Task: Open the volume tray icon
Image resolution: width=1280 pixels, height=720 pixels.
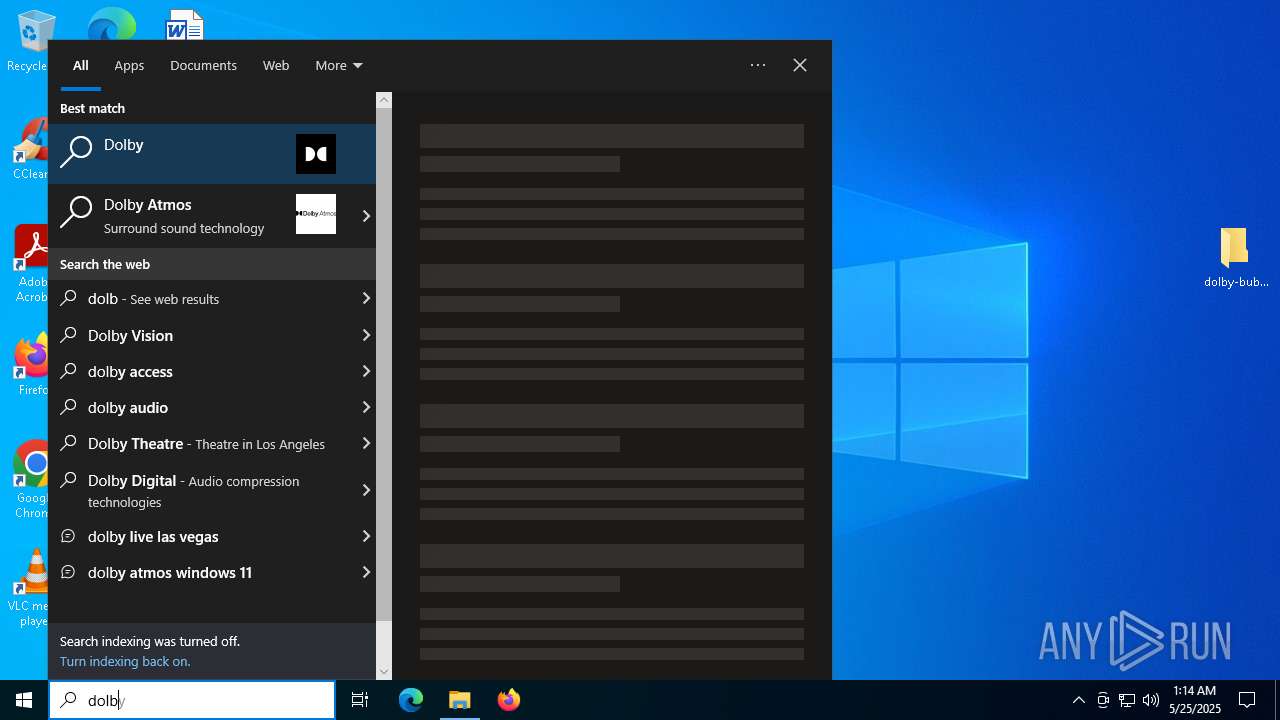Action: tap(1151, 700)
